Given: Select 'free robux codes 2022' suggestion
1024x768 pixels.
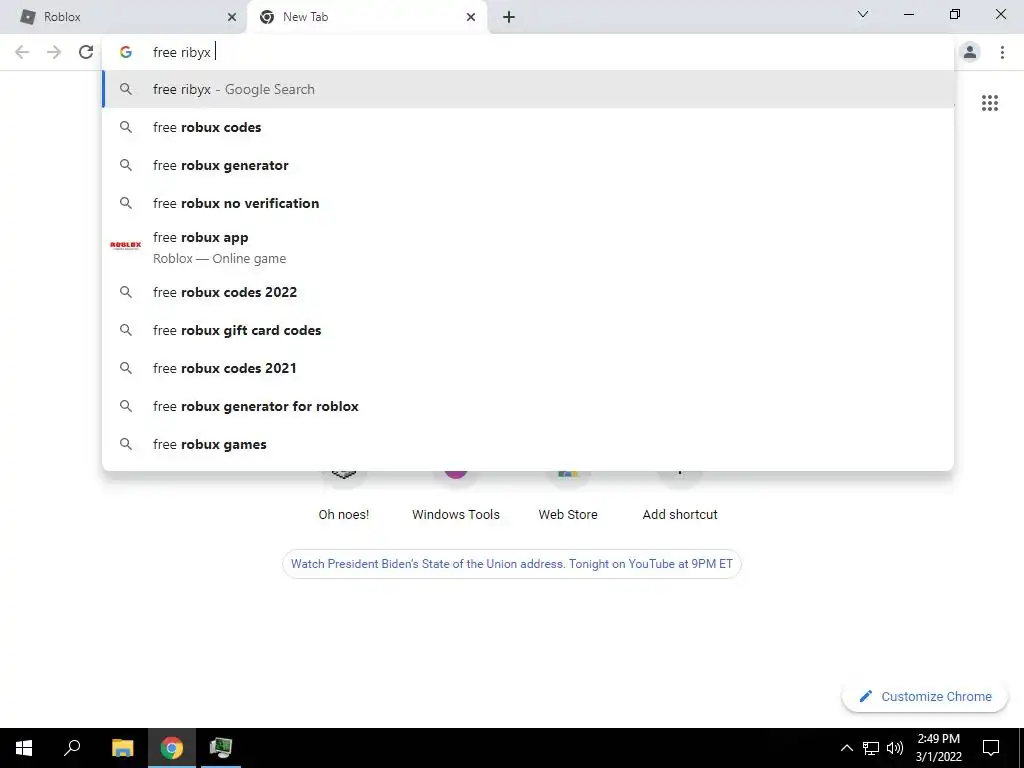Looking at the screenshot, I should click(528, 292).
